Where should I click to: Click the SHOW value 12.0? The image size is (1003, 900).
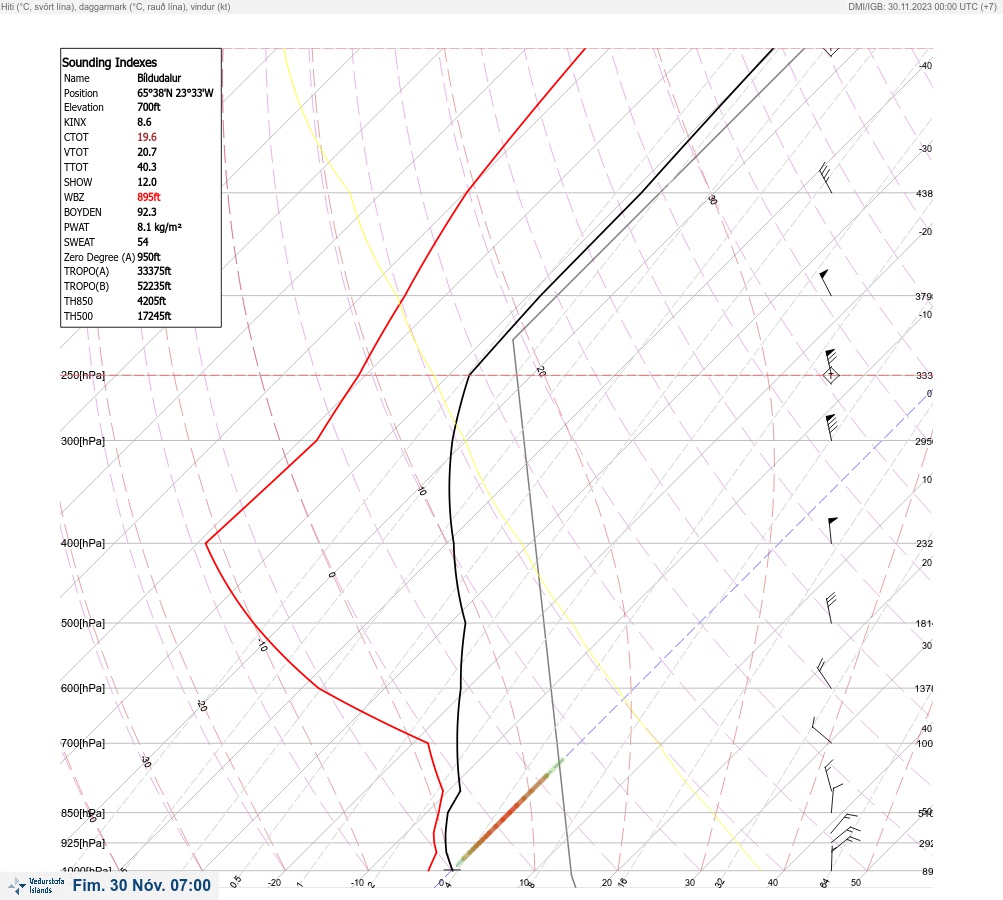pyautogui.click(x=147, y=182)
